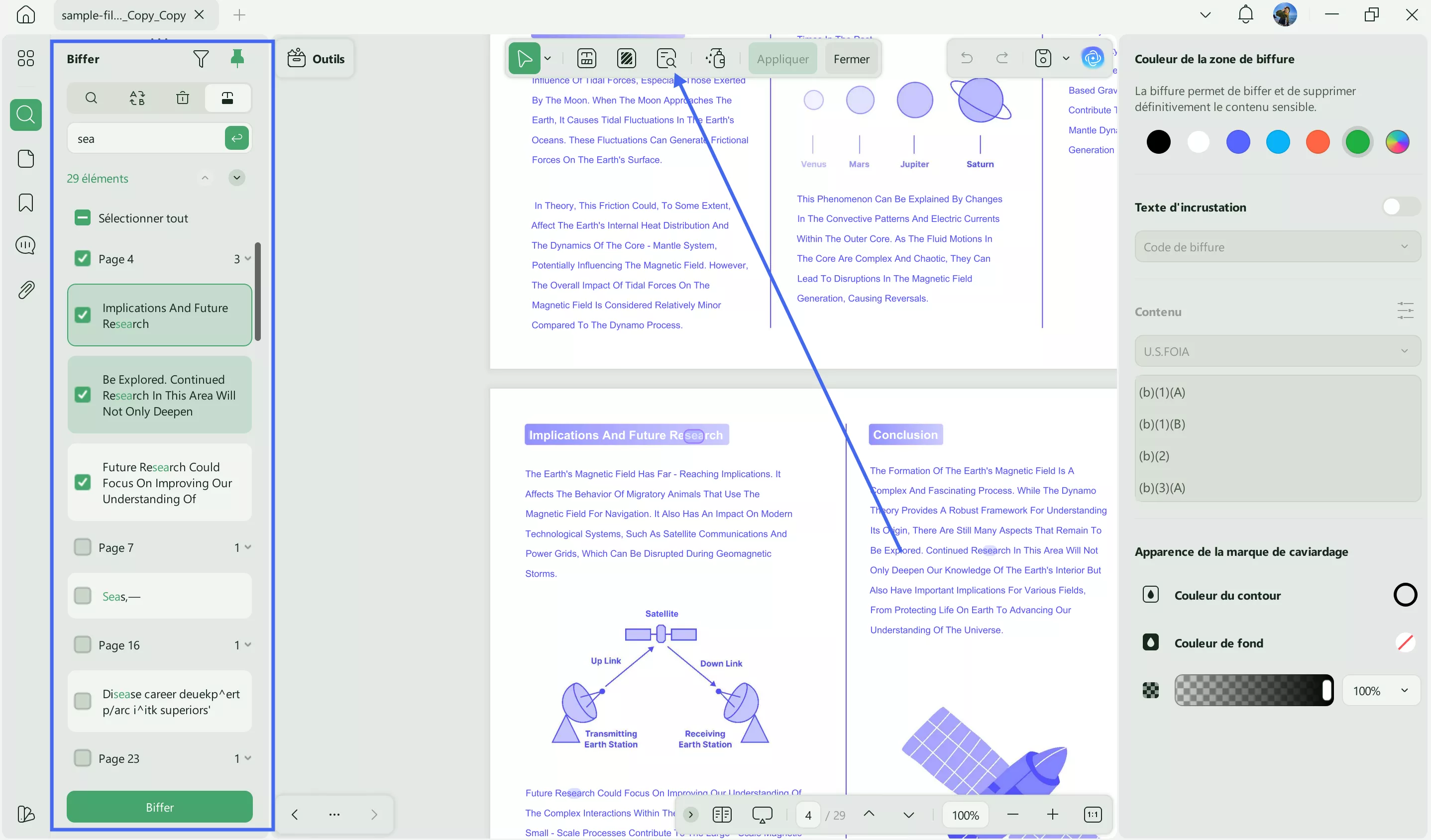1431x840 pixels.
Task: Select the (b)(3)(A) code entry
Action: [x=1278, y=488]
